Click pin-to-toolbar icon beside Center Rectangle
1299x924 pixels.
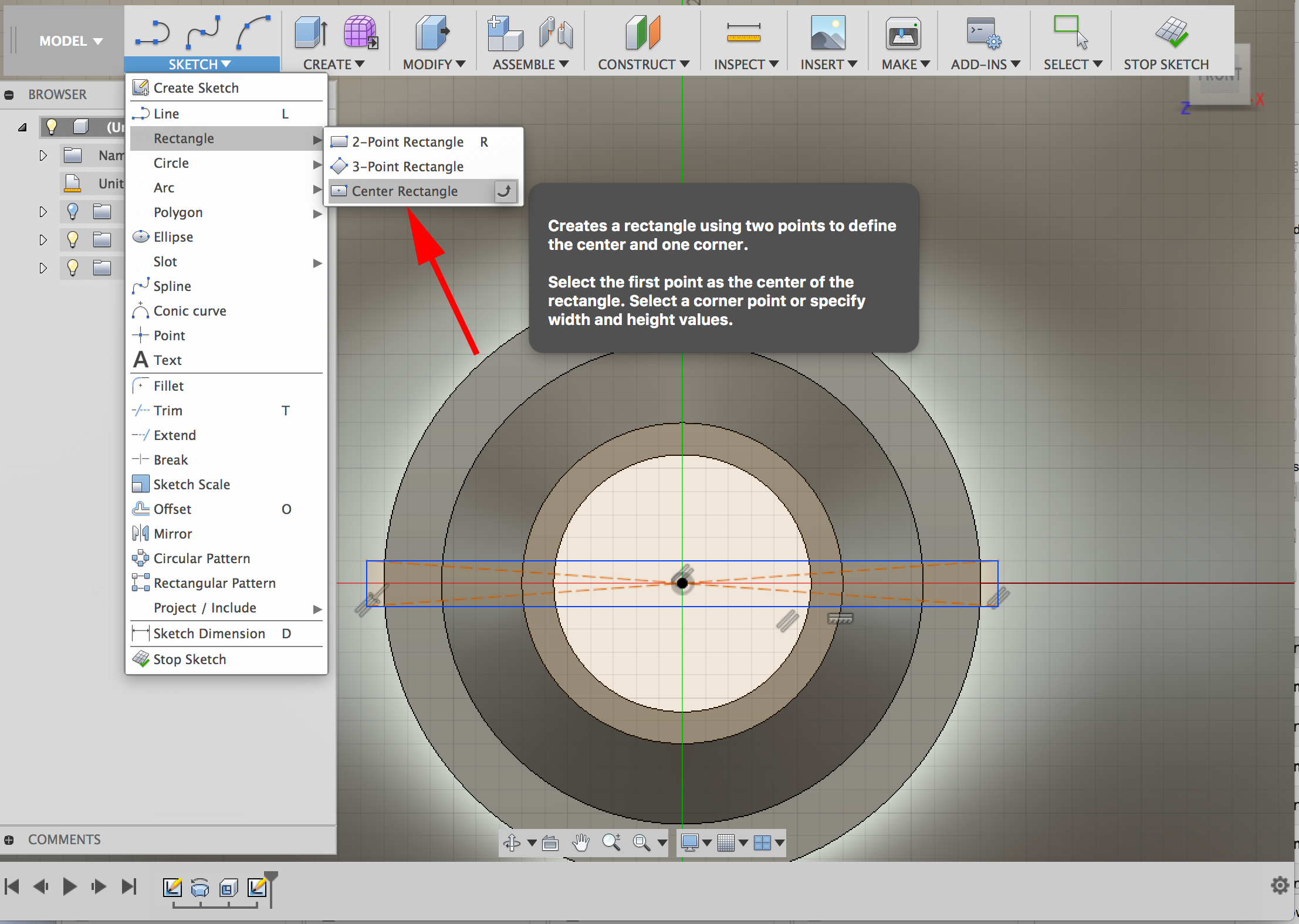click(x=504, y=191)
